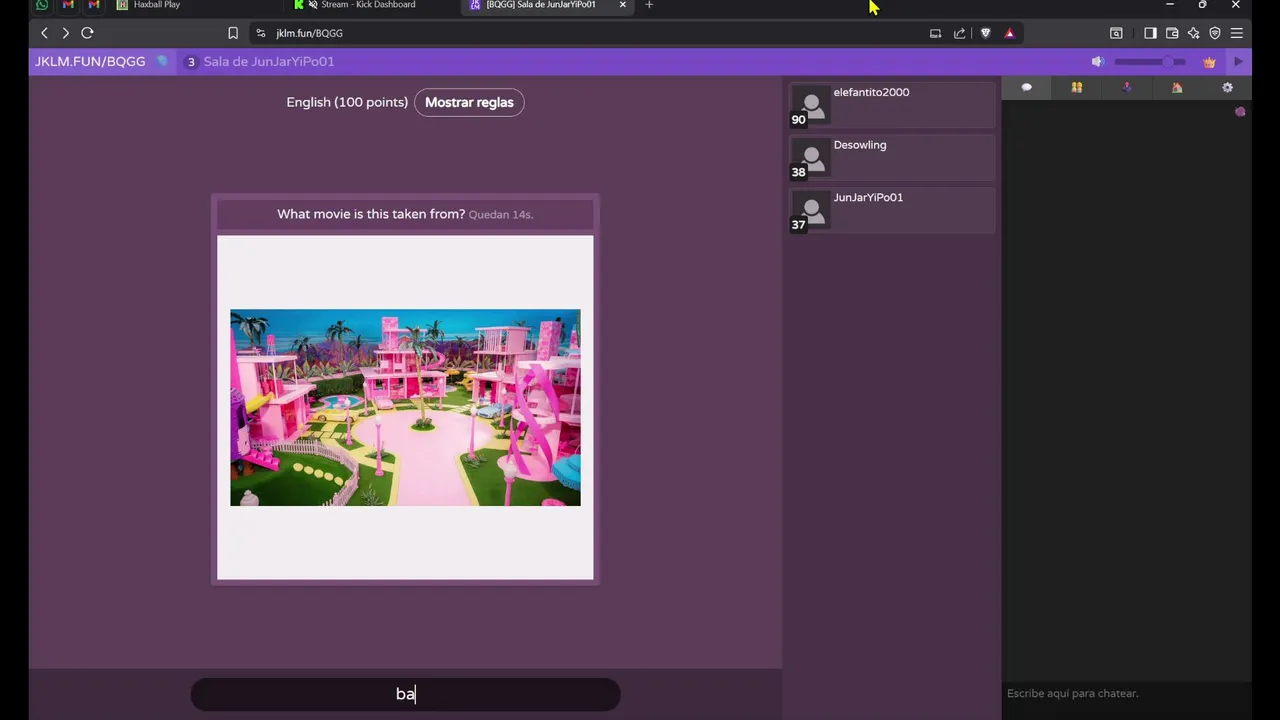Select player elefantito2000 in scoreboard
The width and height of the screenshot is (1280, 720).
pyautogui.click(x=892, y=104)
